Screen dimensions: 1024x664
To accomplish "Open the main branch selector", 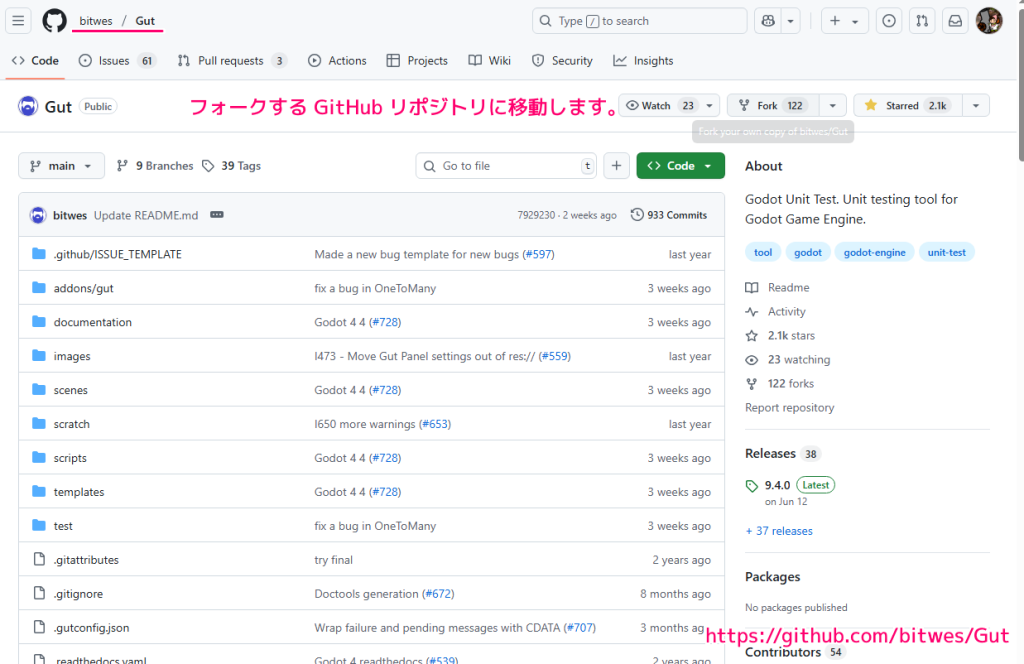I will [61, 166].
